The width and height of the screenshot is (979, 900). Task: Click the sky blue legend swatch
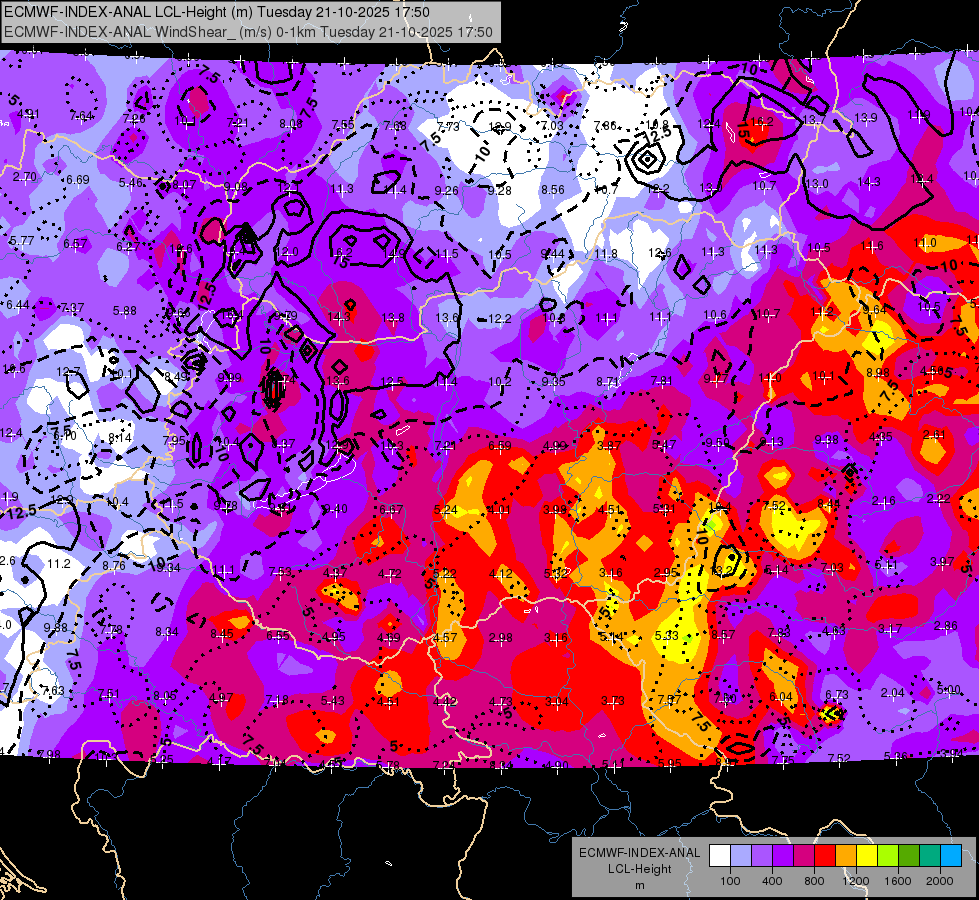tap(952, 856)
